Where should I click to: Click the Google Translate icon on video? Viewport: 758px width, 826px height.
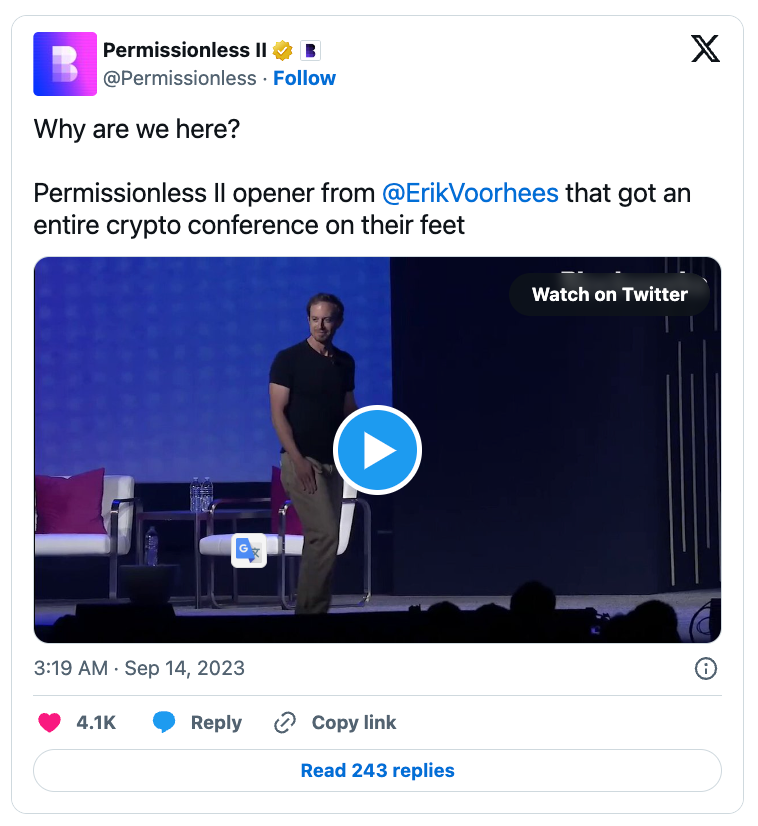tap(248, 551)
